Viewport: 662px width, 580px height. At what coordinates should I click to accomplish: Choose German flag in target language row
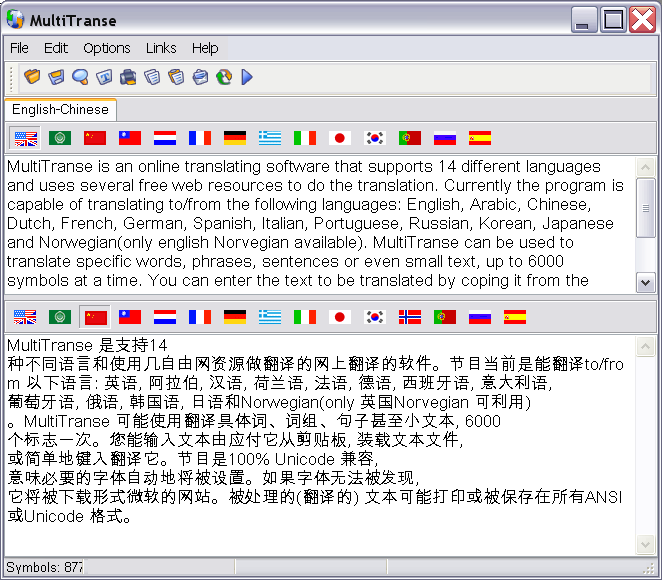[235, 317]
